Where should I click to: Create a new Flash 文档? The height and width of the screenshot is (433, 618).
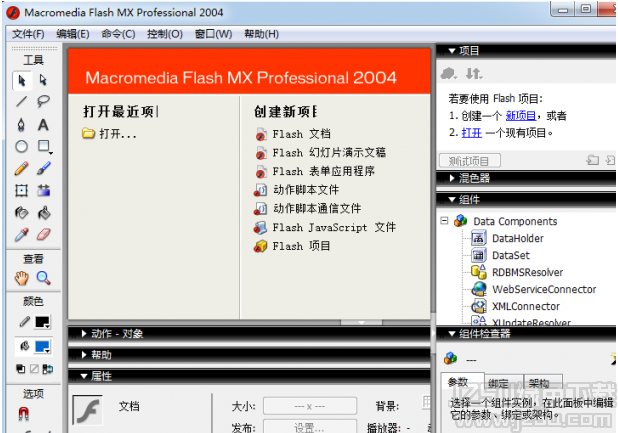tap(293, 134)
